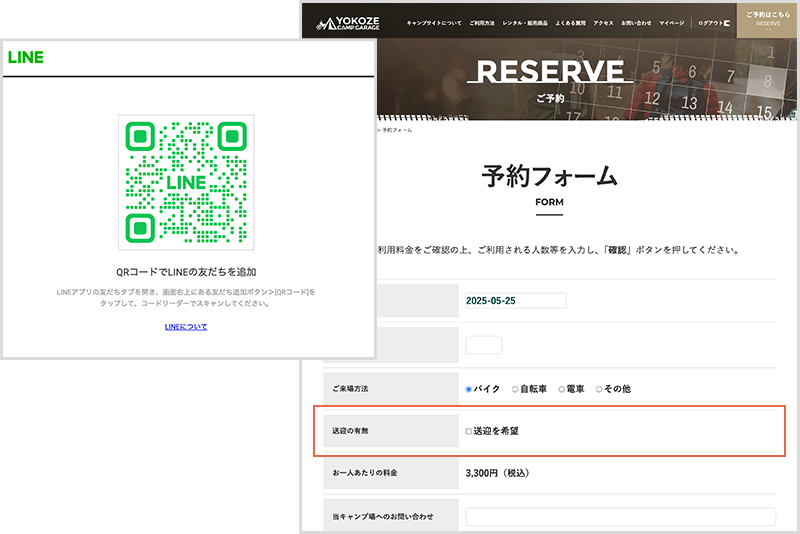
Task: Click the YOKOZE CAMP GARAGE logo
Action: tap(347, 23)
